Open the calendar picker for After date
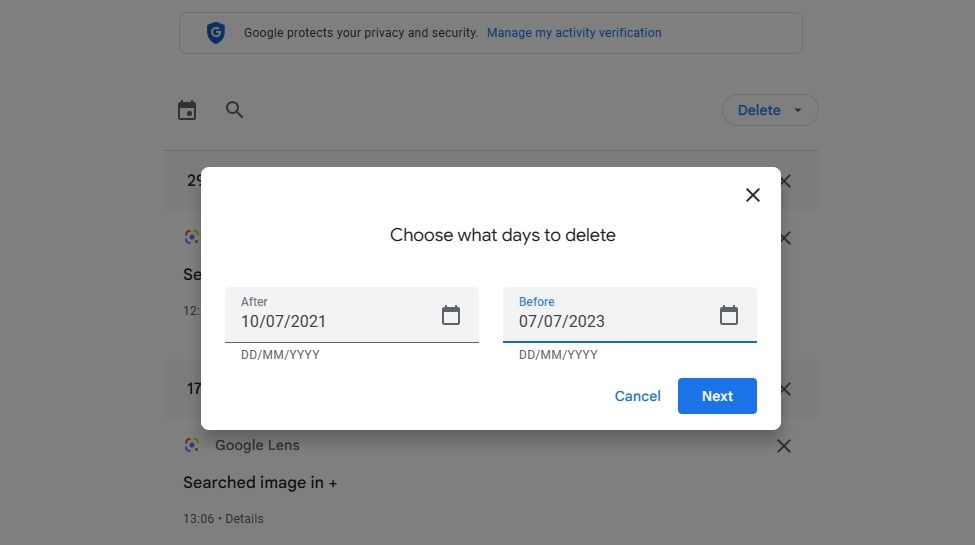Screen dimensions: 975x545 (451, 316)
